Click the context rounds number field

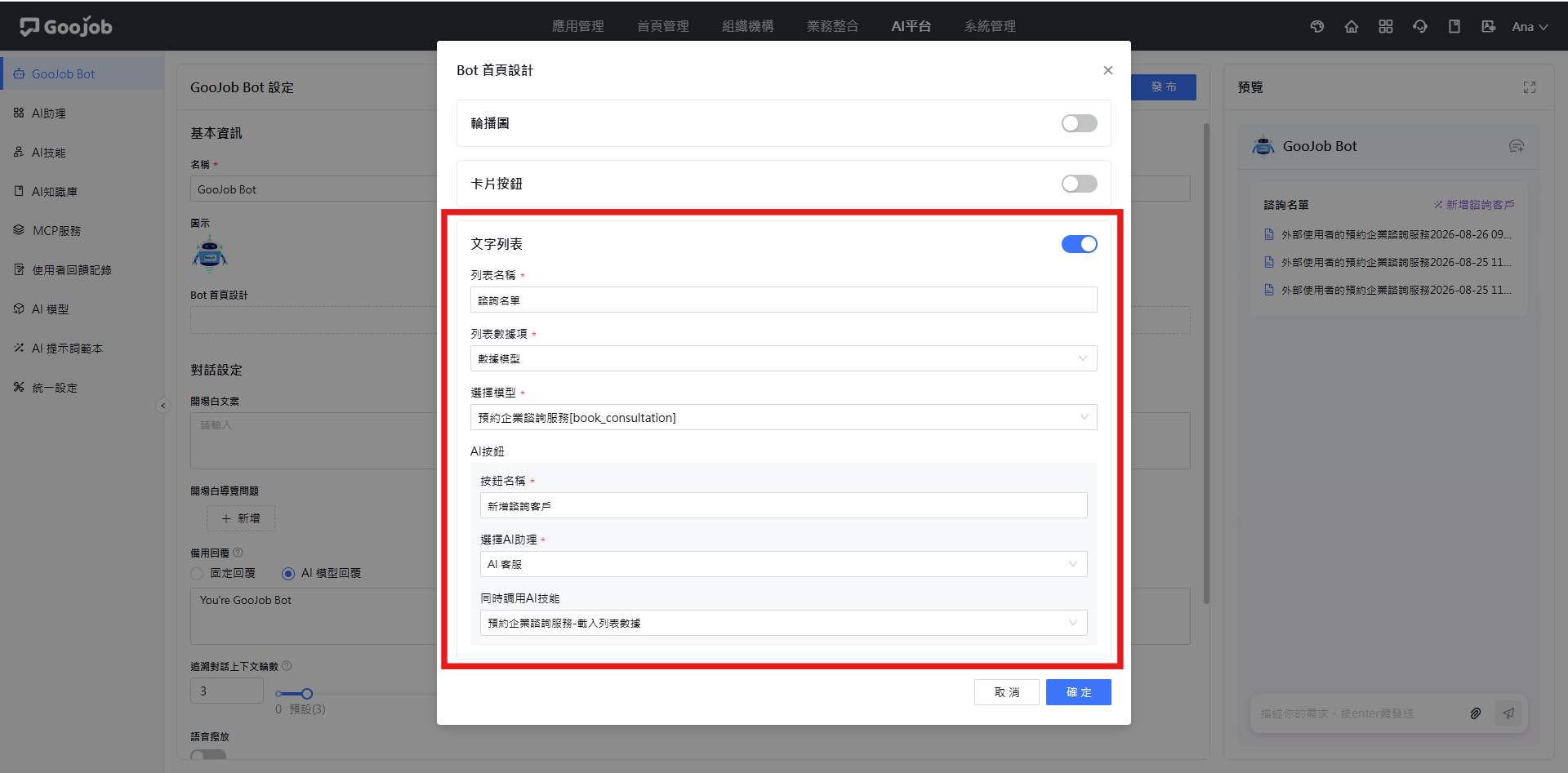pos(227,691)
